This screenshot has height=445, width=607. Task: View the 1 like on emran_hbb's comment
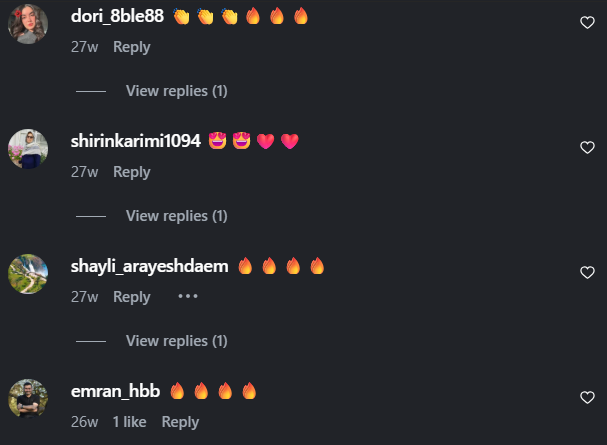(x=130, y=422)
